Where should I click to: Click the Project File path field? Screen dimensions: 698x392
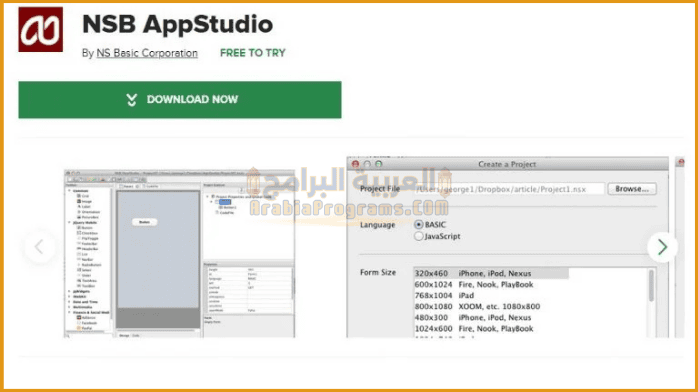(x=509, y=189)
